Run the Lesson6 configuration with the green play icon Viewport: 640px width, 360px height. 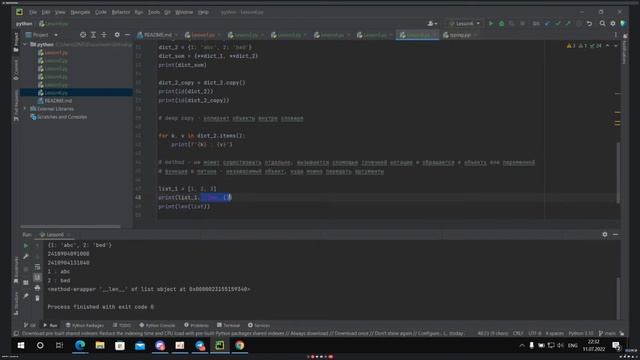click(x=491, y=24)
